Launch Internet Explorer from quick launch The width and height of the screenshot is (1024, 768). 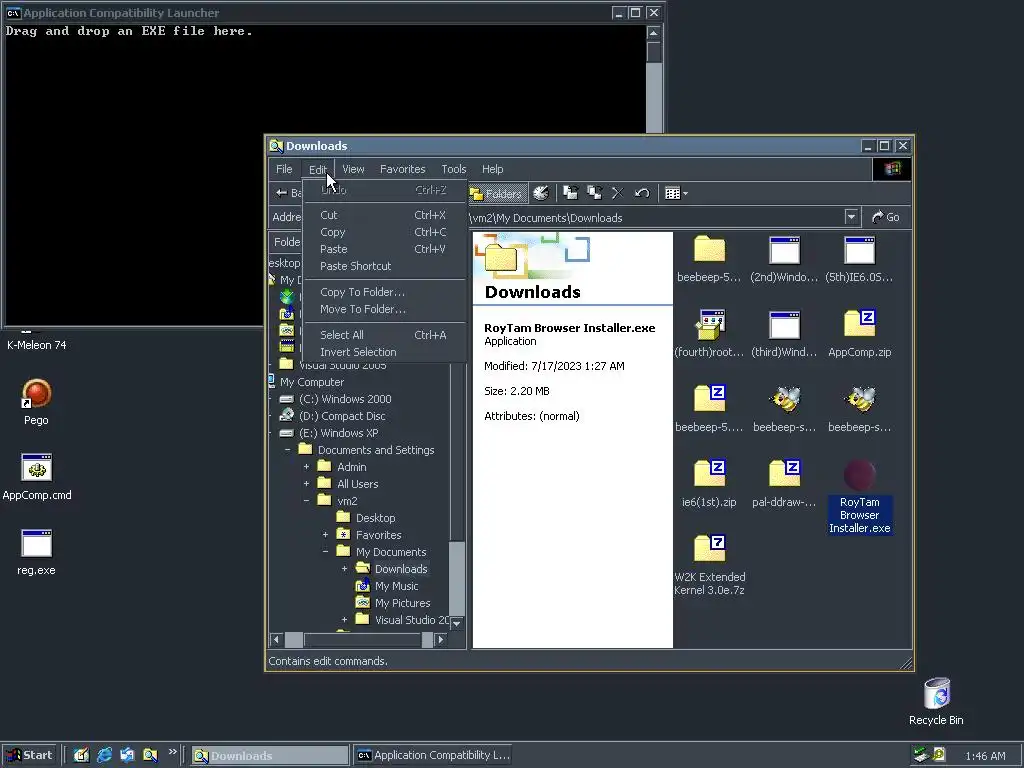click(104, 756)
